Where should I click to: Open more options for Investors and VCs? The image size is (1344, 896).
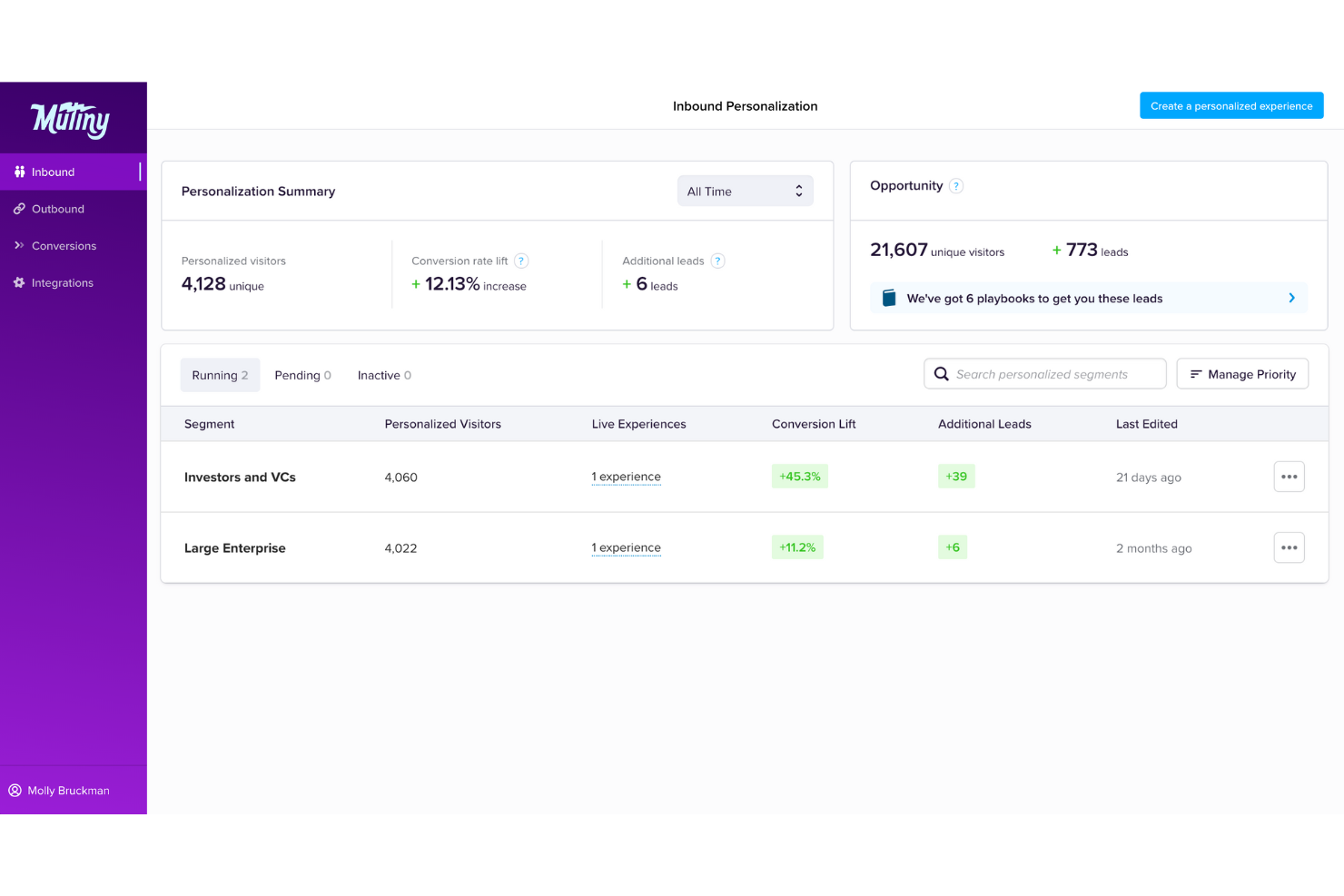(1289, 478)
